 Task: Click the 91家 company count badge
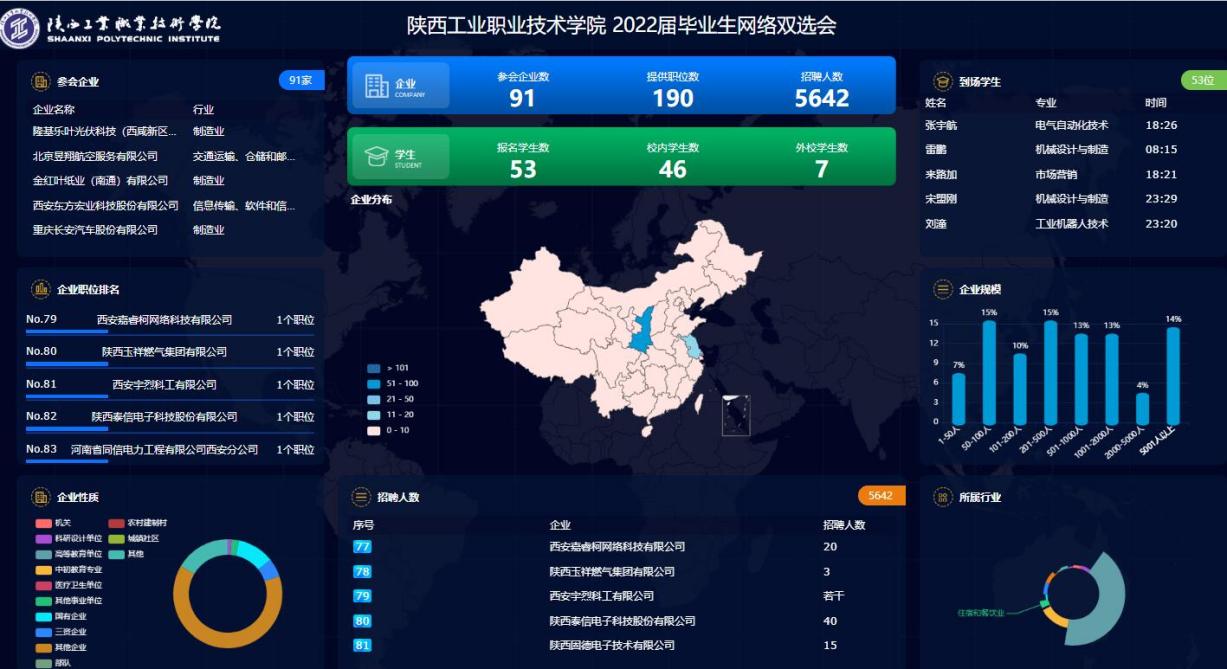tap(301, 80)
